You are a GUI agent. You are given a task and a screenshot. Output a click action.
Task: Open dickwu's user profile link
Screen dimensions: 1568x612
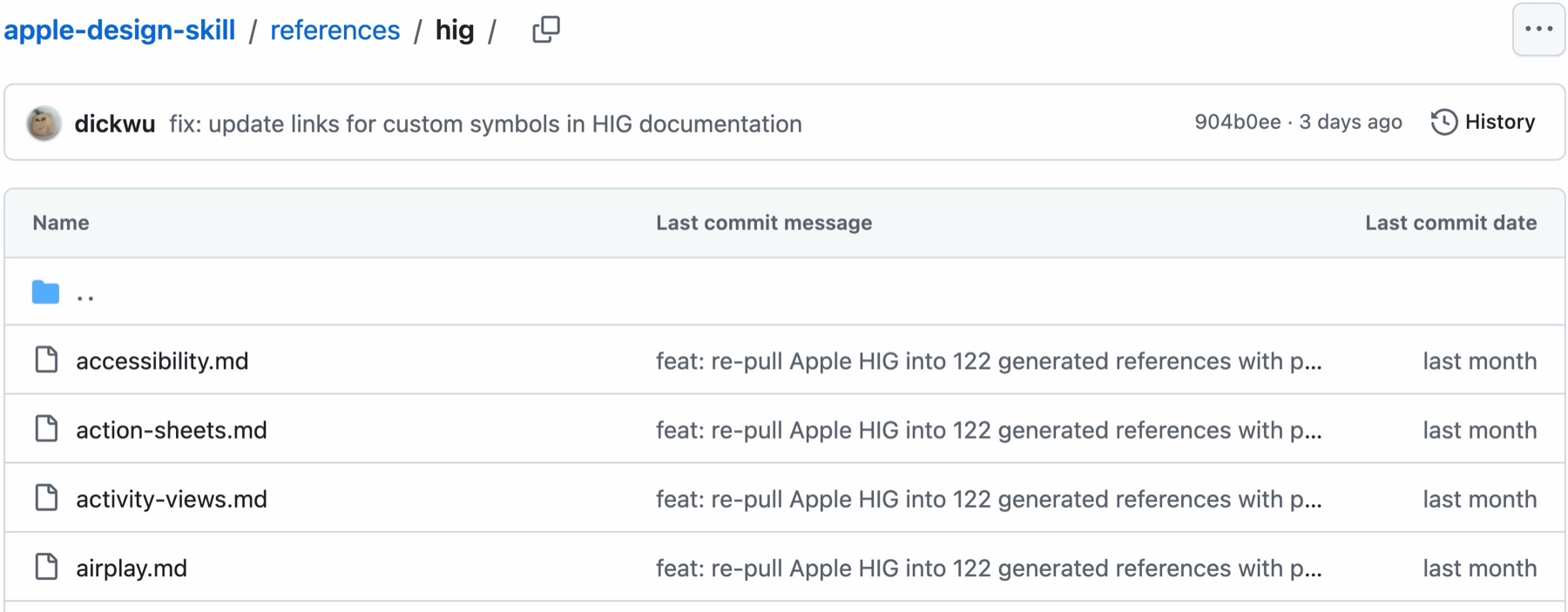click(x=115, y=124)
